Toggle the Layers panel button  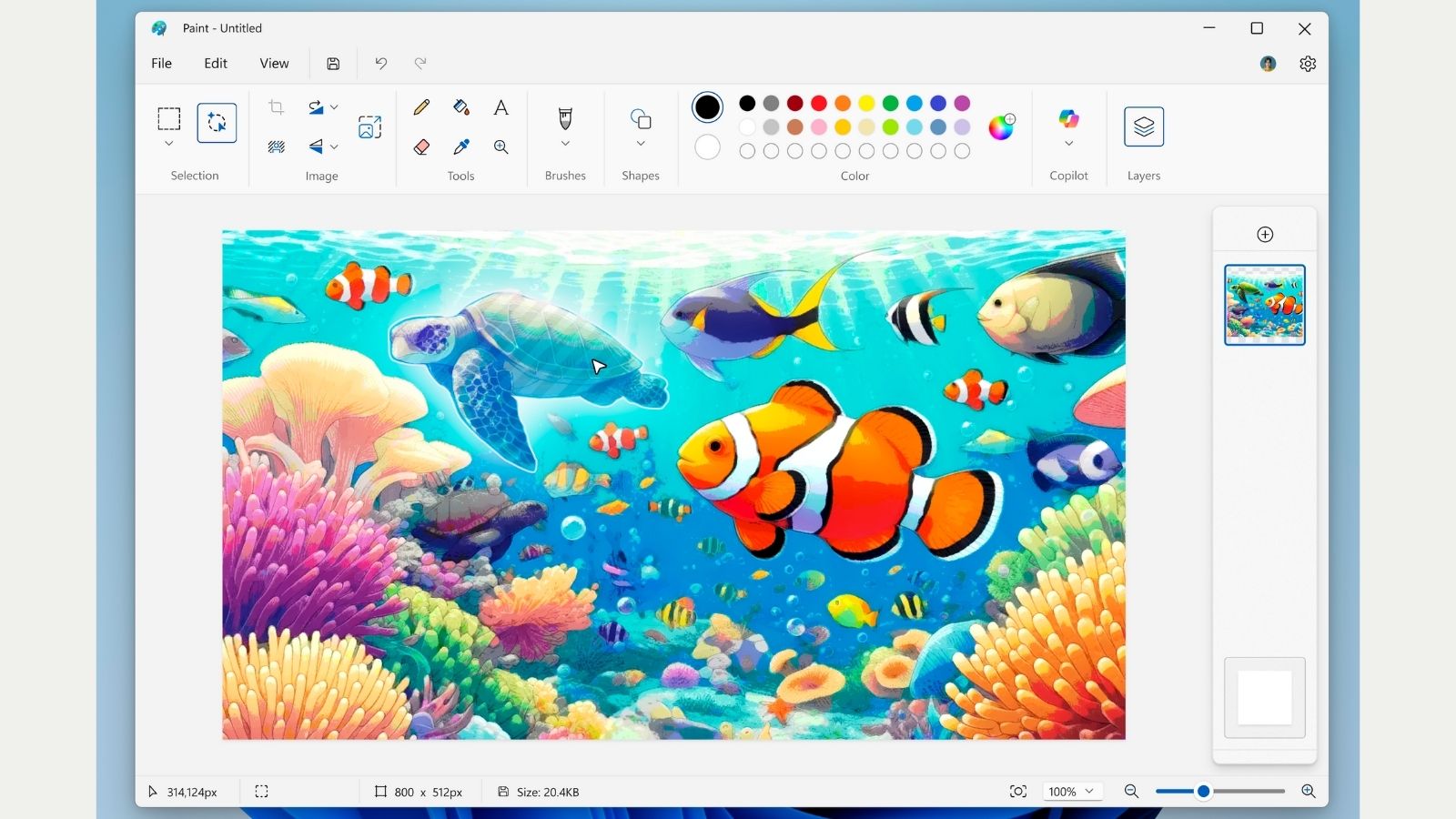1144,126
